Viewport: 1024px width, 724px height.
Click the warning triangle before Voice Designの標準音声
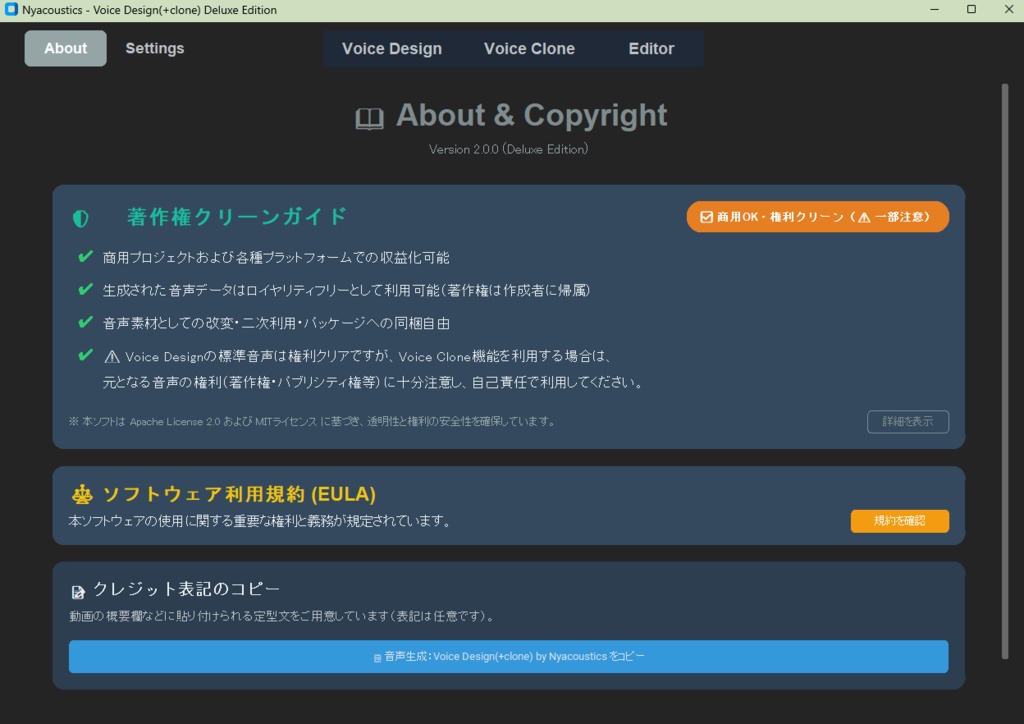coord(112,356)
